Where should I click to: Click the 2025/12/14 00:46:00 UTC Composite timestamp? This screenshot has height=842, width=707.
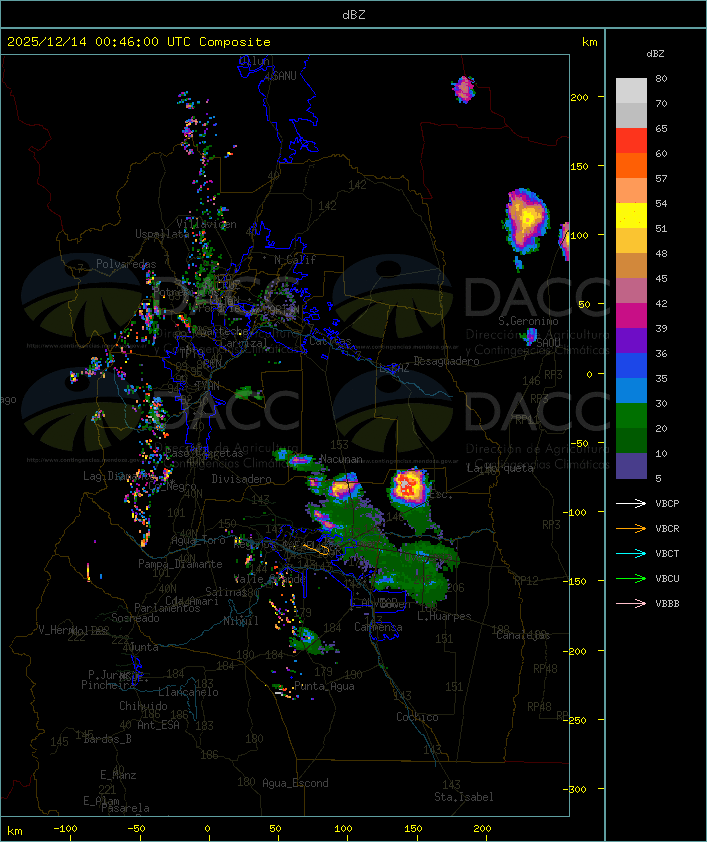click(x=139, y=42)
